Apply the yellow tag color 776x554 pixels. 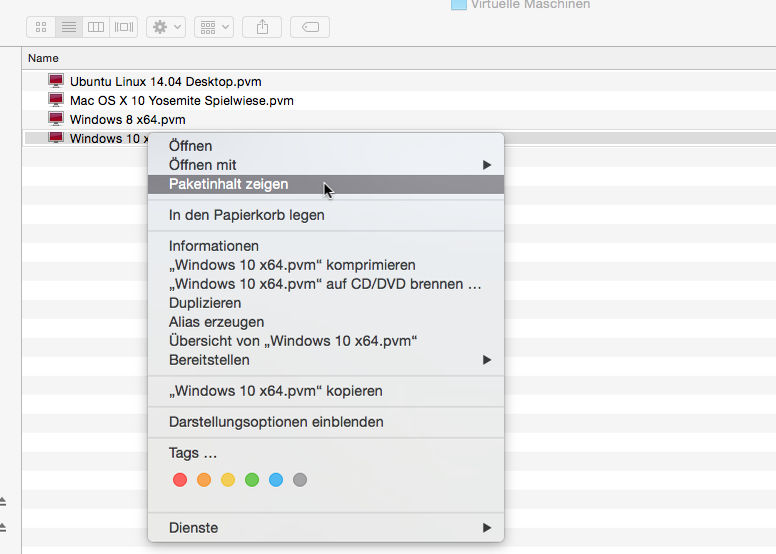(x=228, y=480)
